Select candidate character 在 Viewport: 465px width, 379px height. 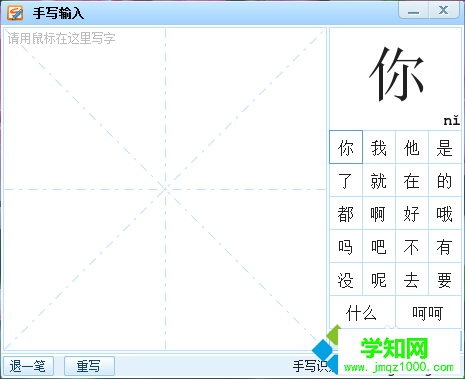coord(412,180)
